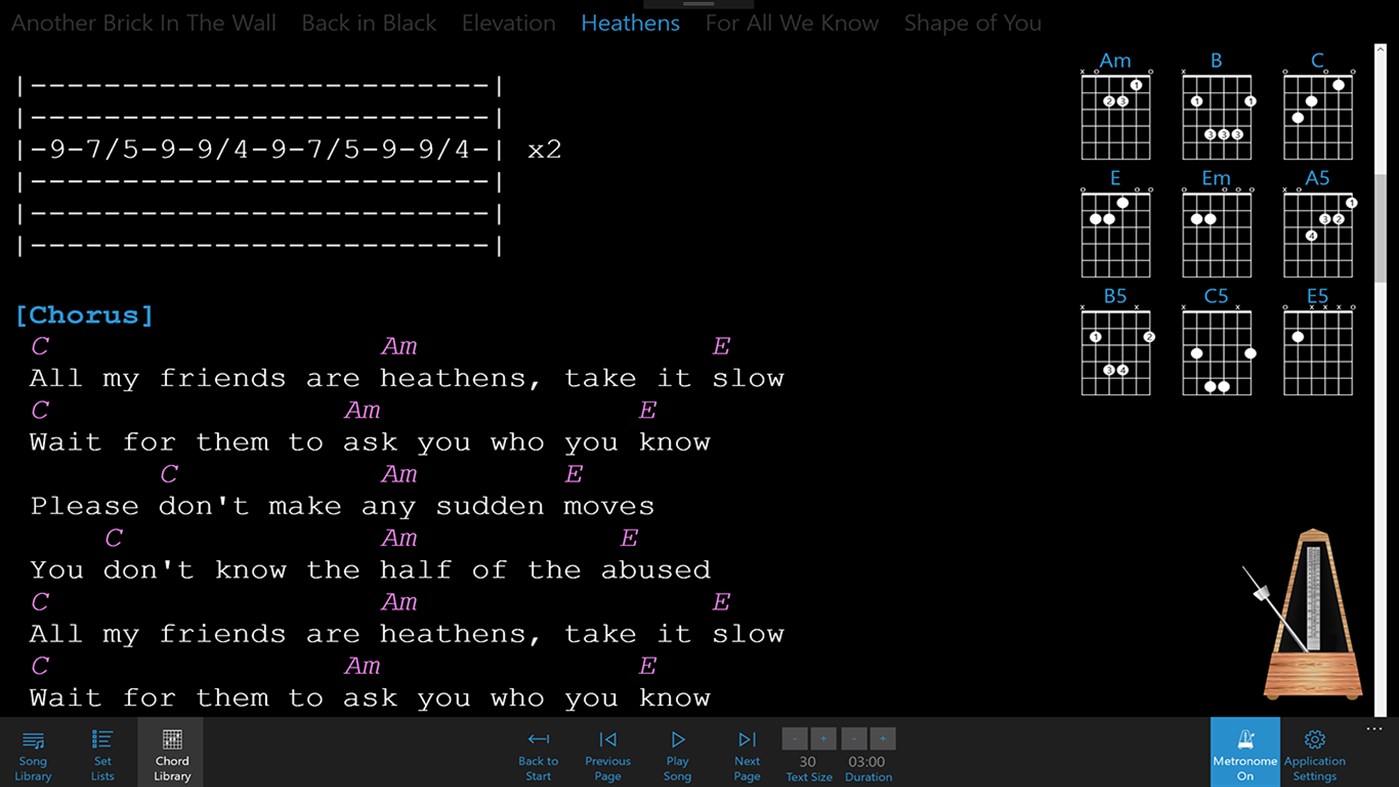This screenshot has width=1399, height=787.
Task: Go to the Previous Page
Action: (607, 752)
